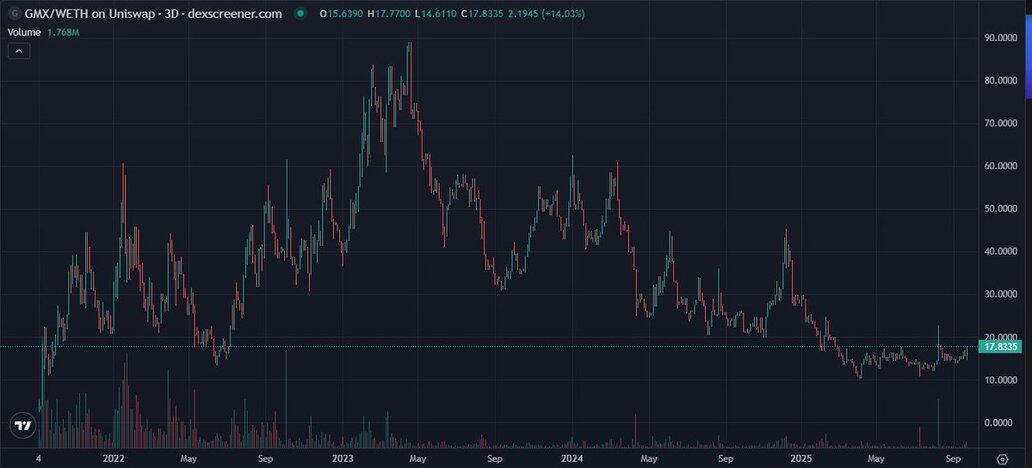Click the 80.0000 price axis label

pos(1001,81)
